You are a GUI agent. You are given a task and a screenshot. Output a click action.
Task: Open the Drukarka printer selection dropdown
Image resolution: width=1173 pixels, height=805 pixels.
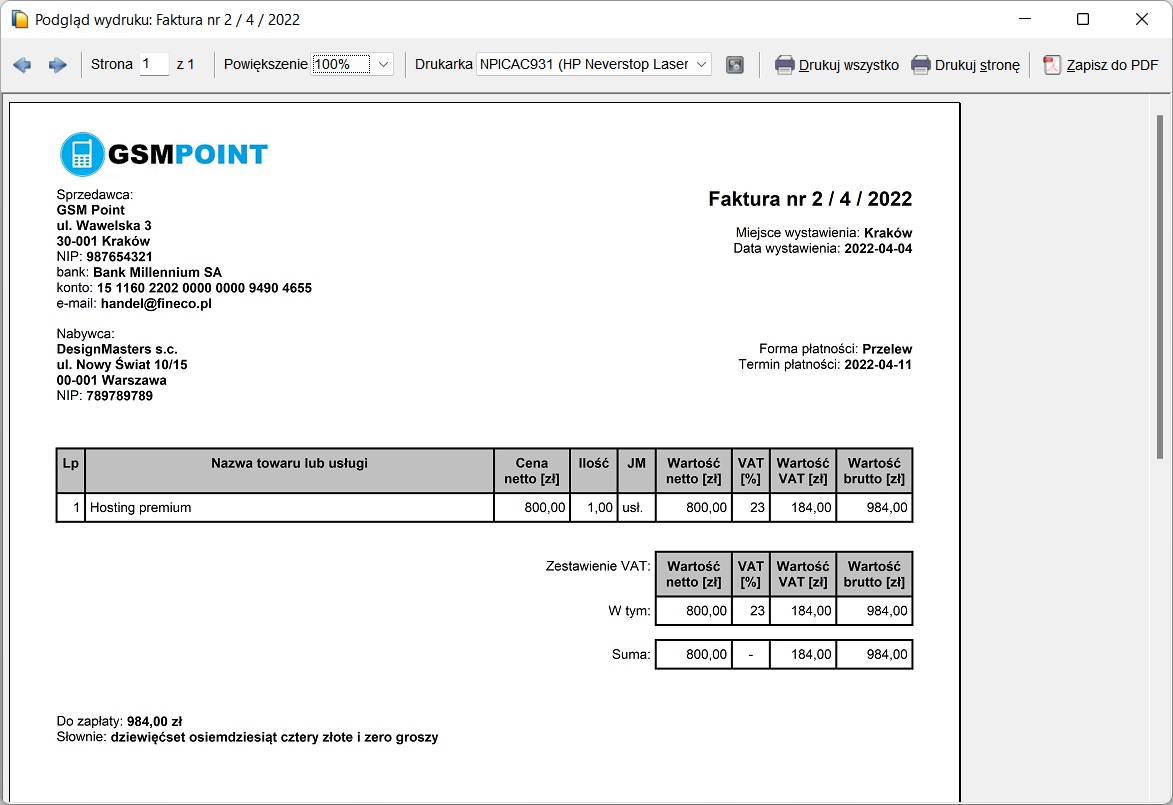tap(701, 65)
